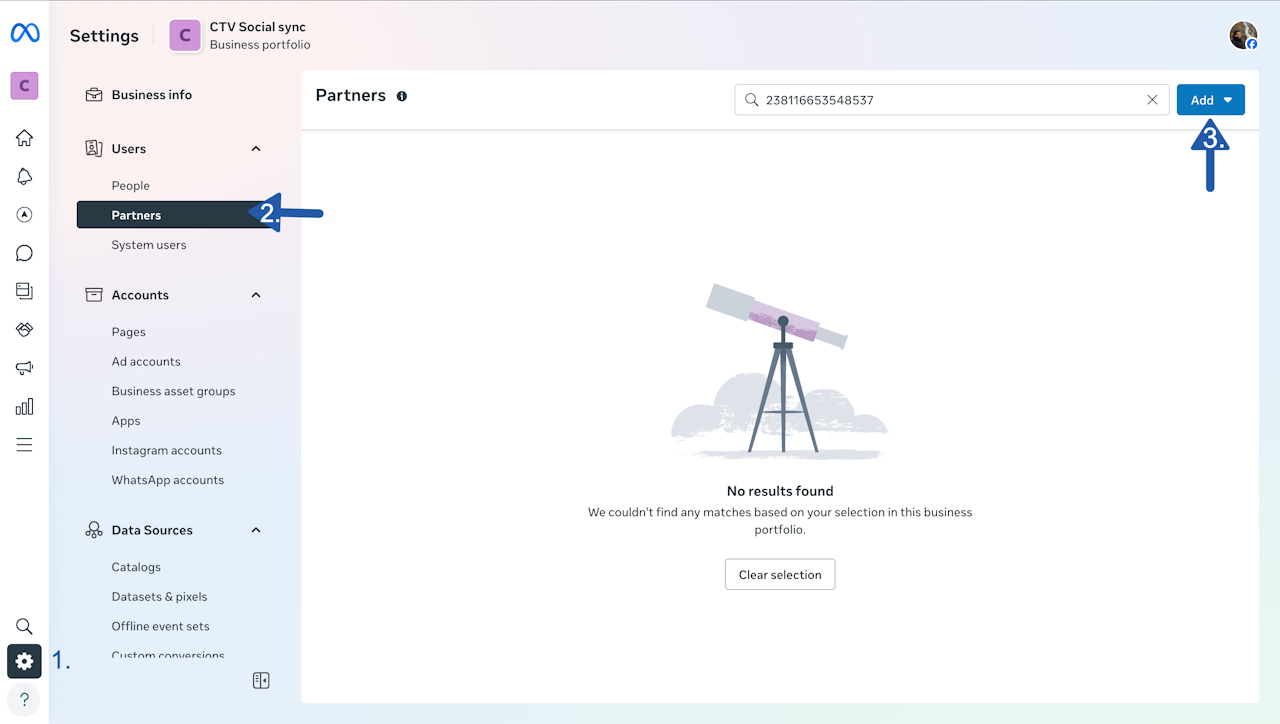Open the megaphone ads icon
This screenshot has width=1280, height=724.
point(24,368)
